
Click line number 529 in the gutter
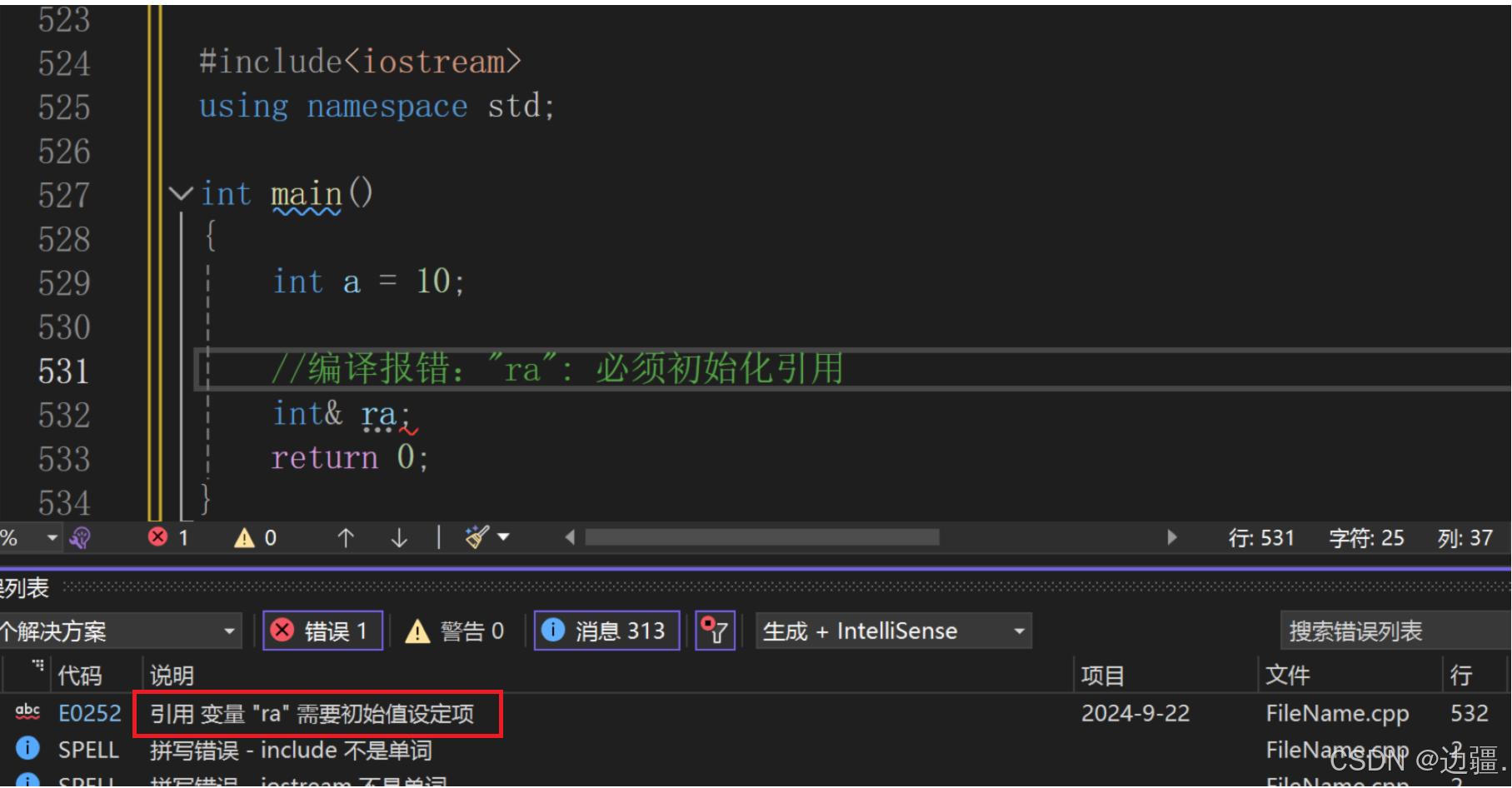click(64, 283)
